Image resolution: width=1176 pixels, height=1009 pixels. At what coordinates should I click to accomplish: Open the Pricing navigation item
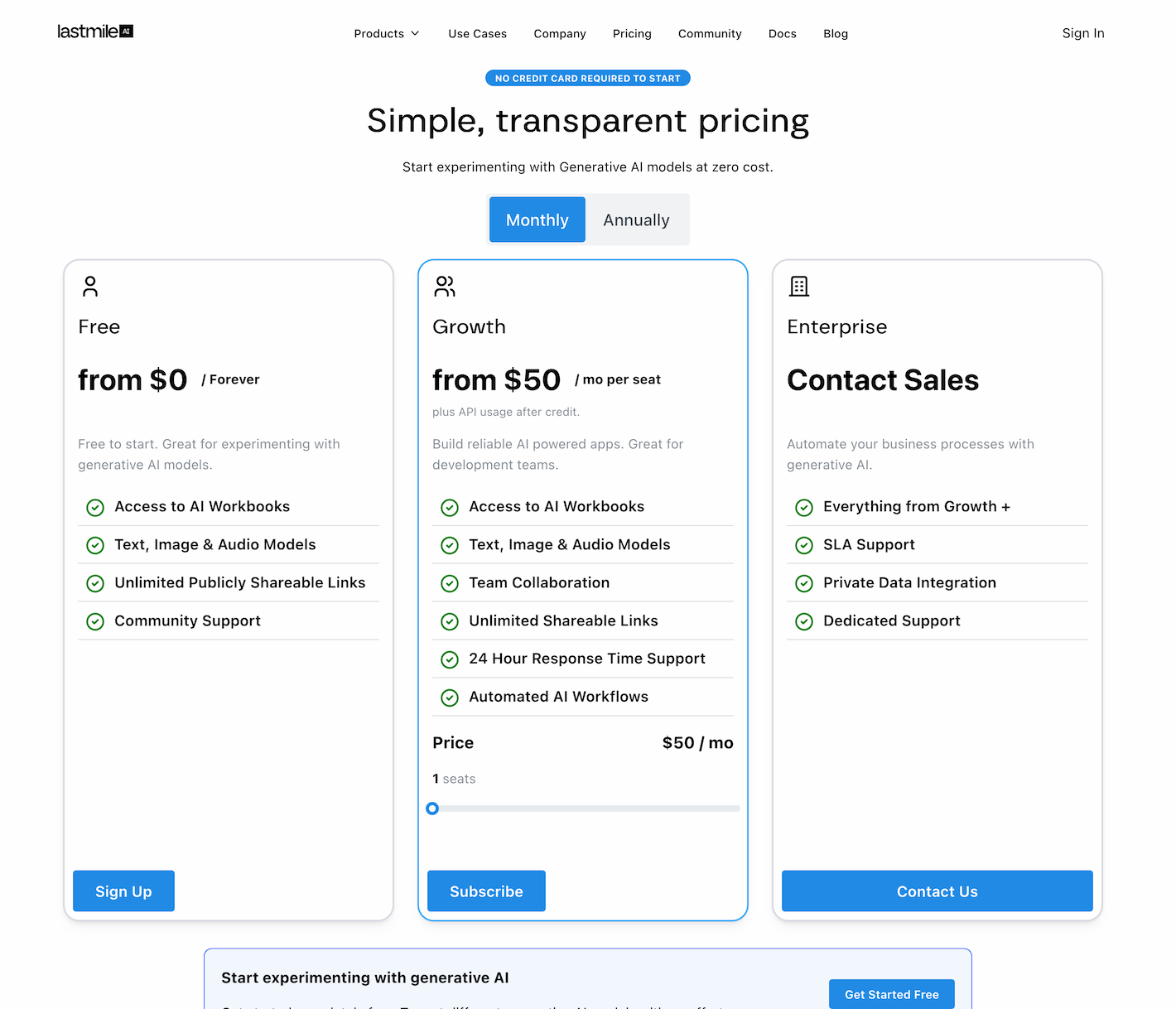coord(632,34)
